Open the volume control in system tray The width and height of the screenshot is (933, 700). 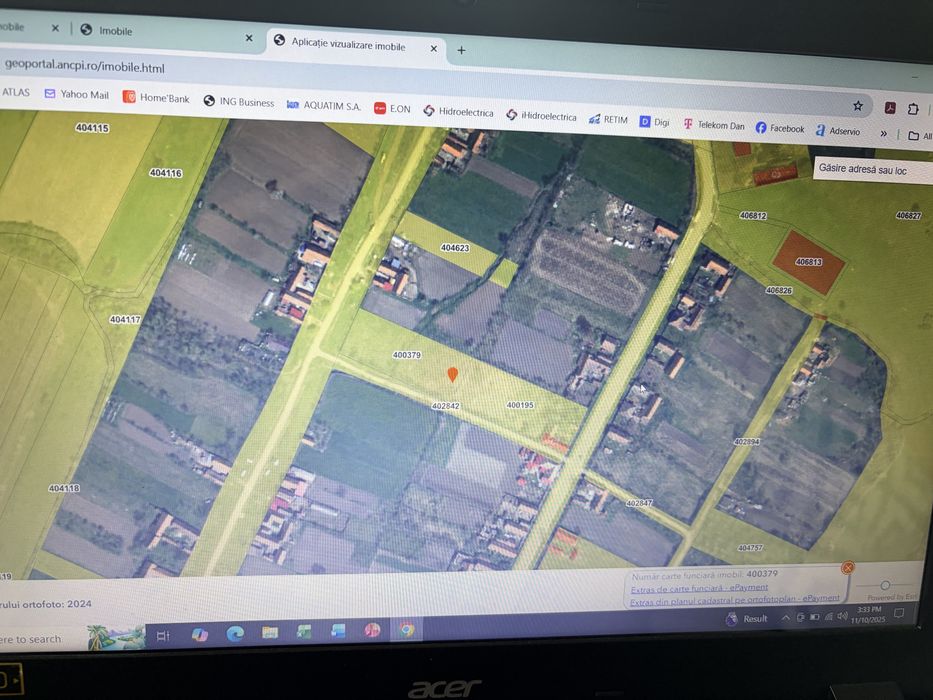[842, 616]
